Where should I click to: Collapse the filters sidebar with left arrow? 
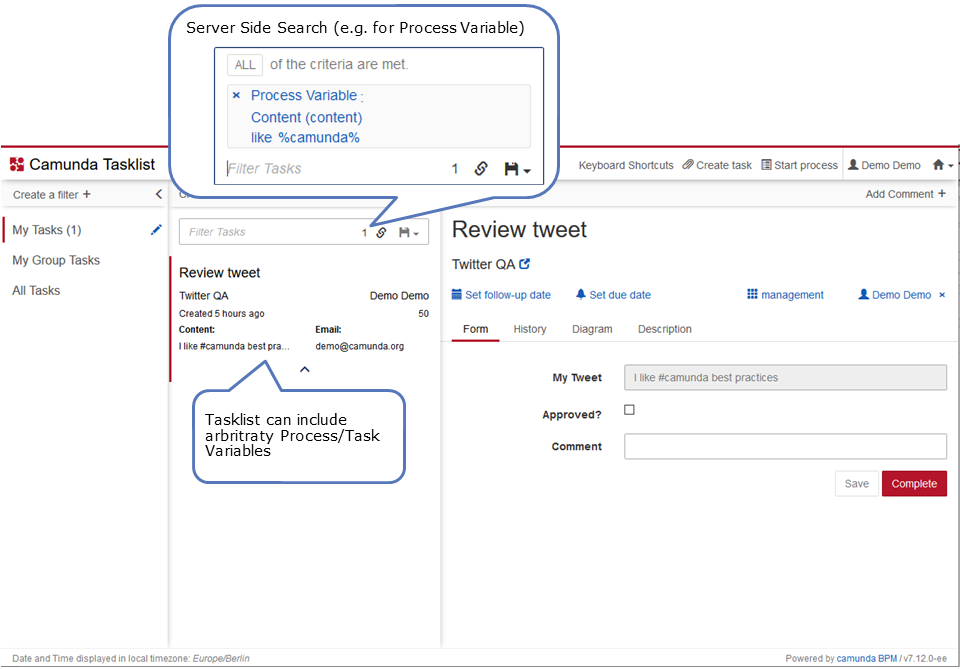coord(158,194)
